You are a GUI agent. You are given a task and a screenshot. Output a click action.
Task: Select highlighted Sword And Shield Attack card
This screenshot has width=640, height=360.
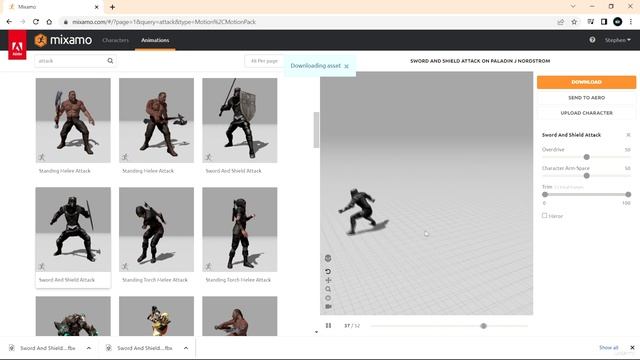point(73,237)
